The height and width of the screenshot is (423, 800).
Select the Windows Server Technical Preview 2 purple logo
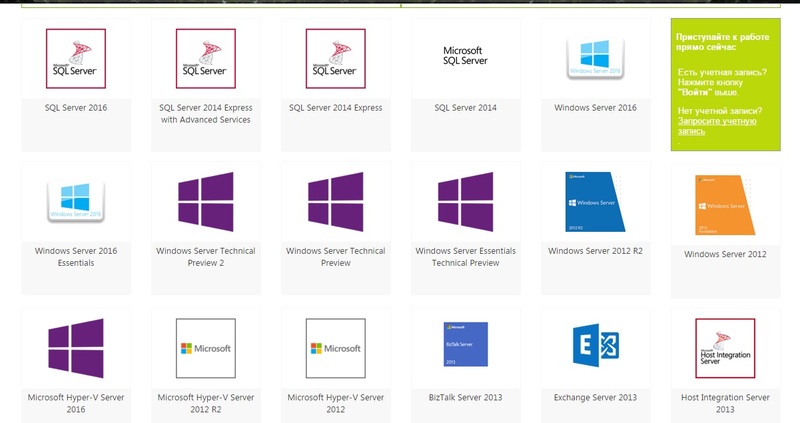[x=206, y=202]
